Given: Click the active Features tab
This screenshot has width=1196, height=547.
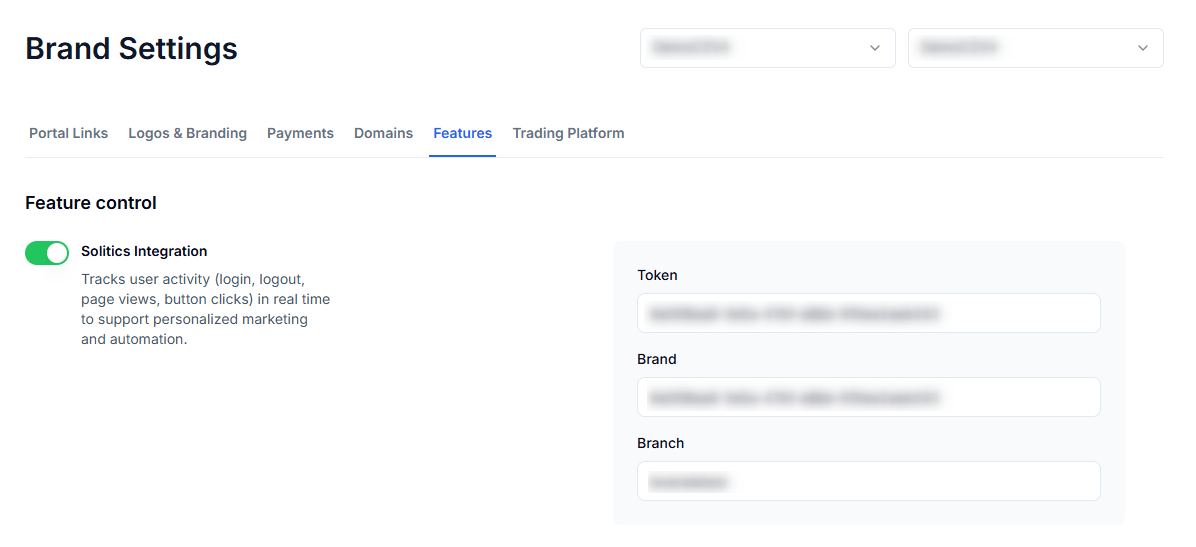Looking at the screenshot, I should (x=462, y=133).
